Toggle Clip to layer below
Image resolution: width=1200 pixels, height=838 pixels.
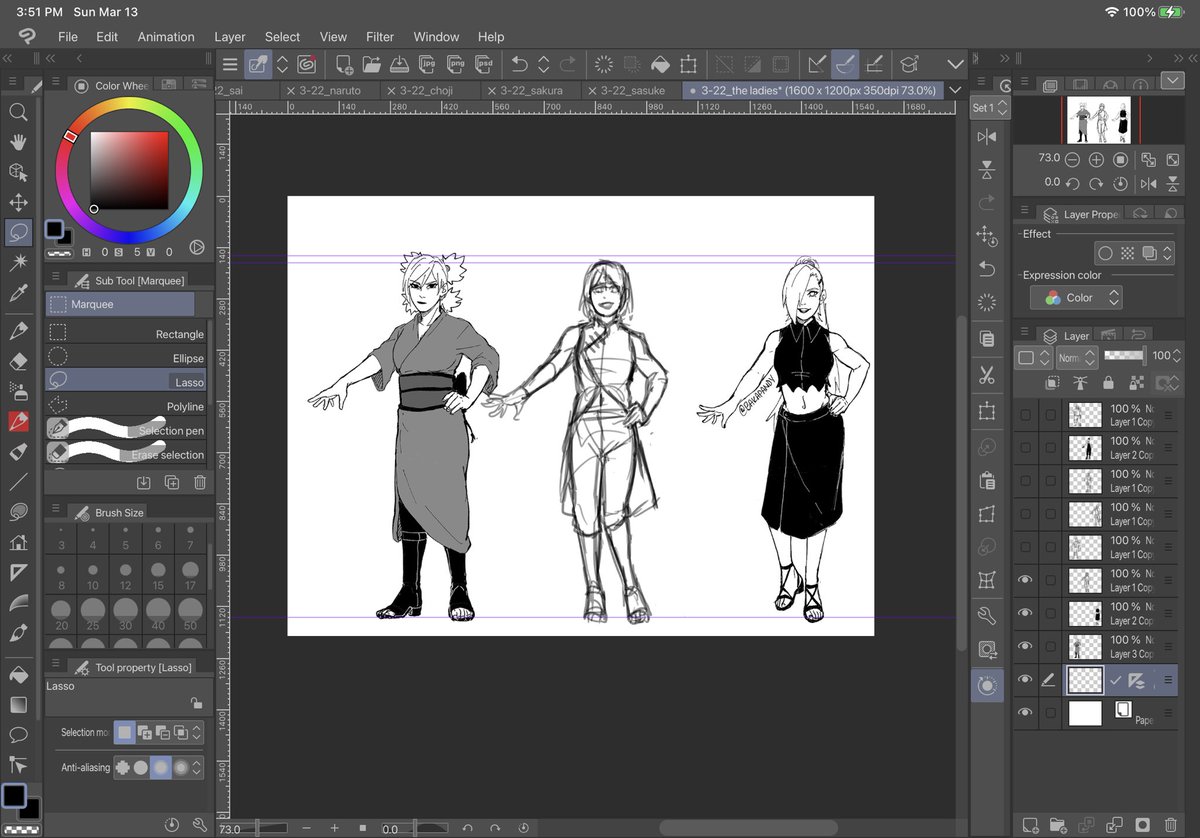pos(1053,383)
